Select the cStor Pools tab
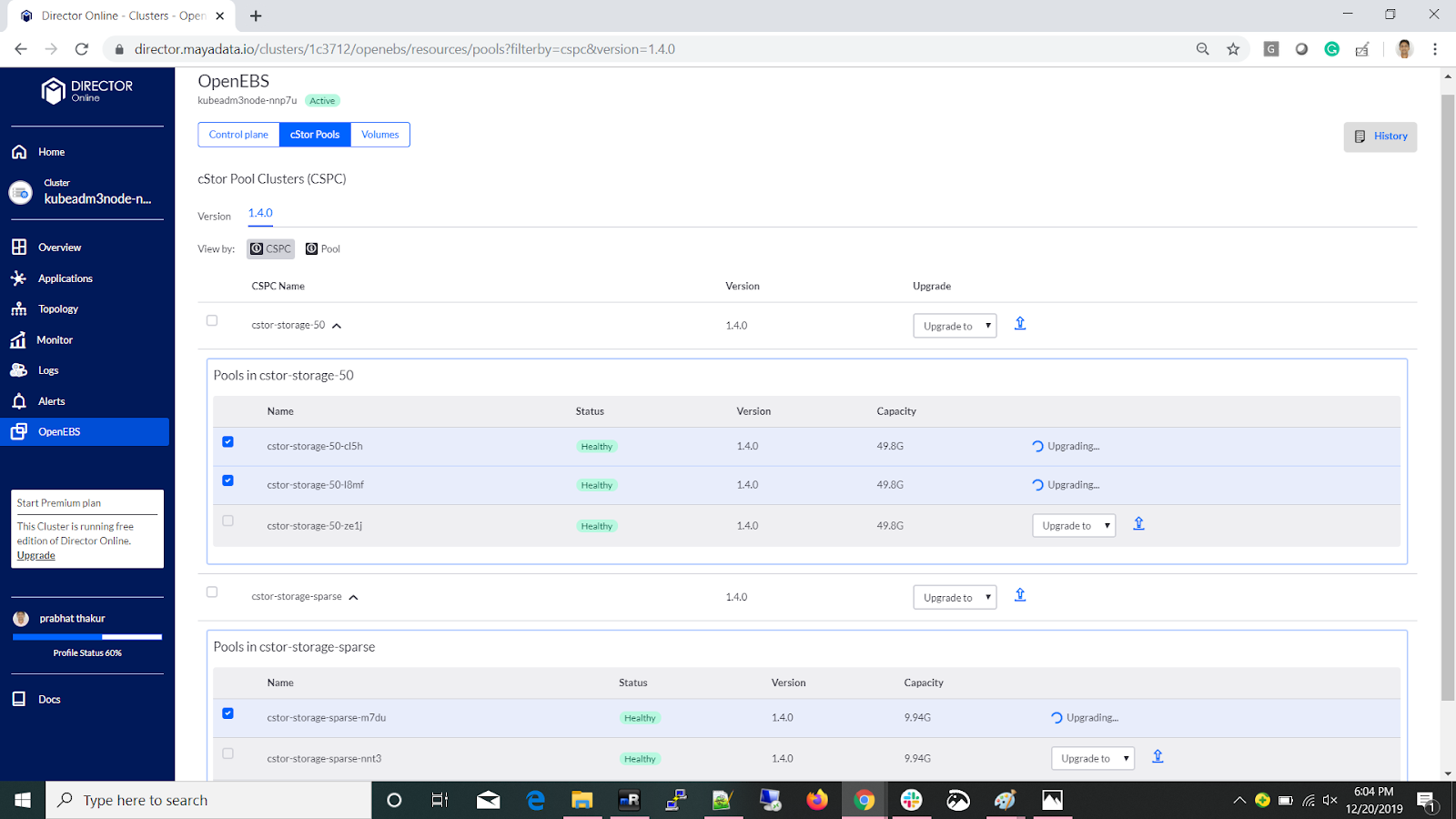This screenshot has width=1456, height=819. (x=315, y=135)
